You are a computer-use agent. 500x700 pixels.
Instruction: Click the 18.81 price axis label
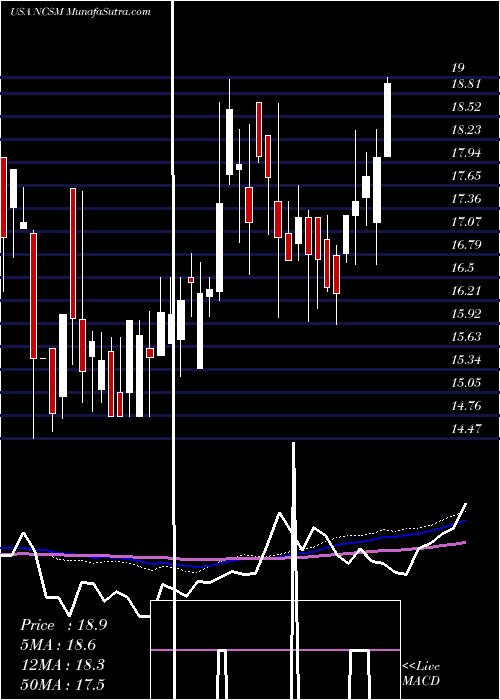(466, 83)
